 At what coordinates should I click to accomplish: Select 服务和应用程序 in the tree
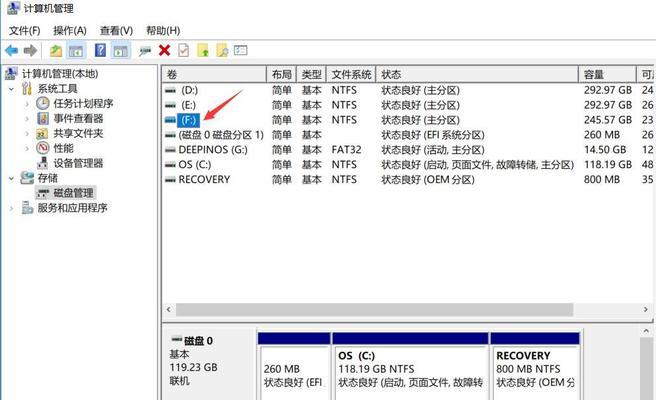click(x=72, y=208)
